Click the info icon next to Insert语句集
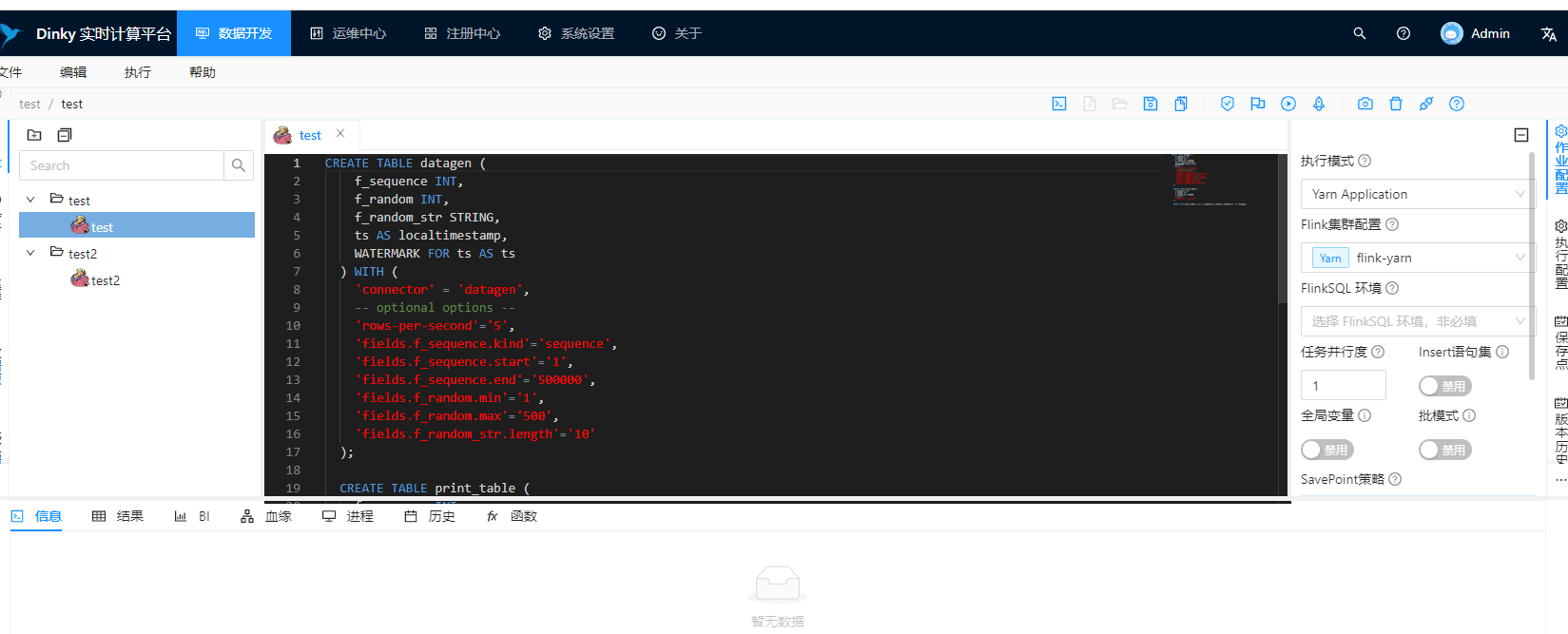 click(x=1502, y=352)
